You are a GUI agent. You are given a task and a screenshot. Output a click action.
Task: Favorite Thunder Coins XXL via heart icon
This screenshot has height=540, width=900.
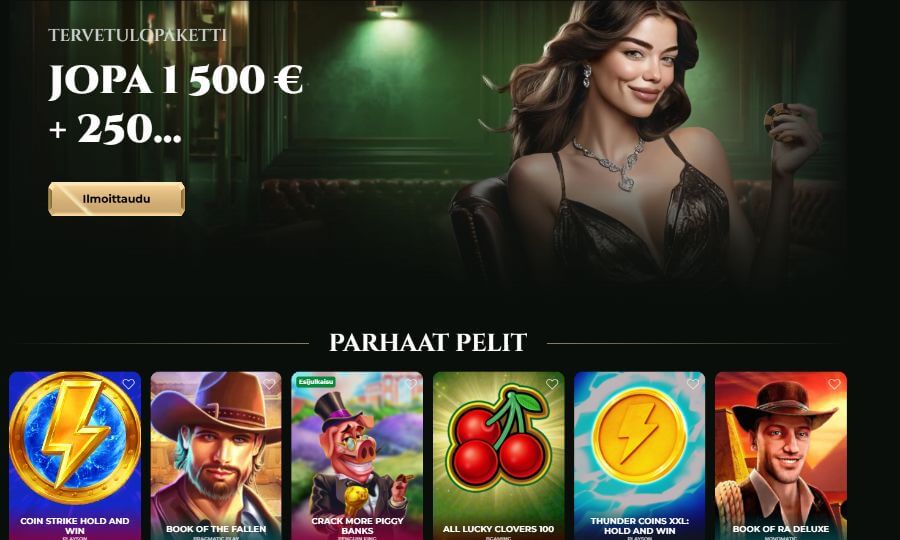click(x=693, y=384)
